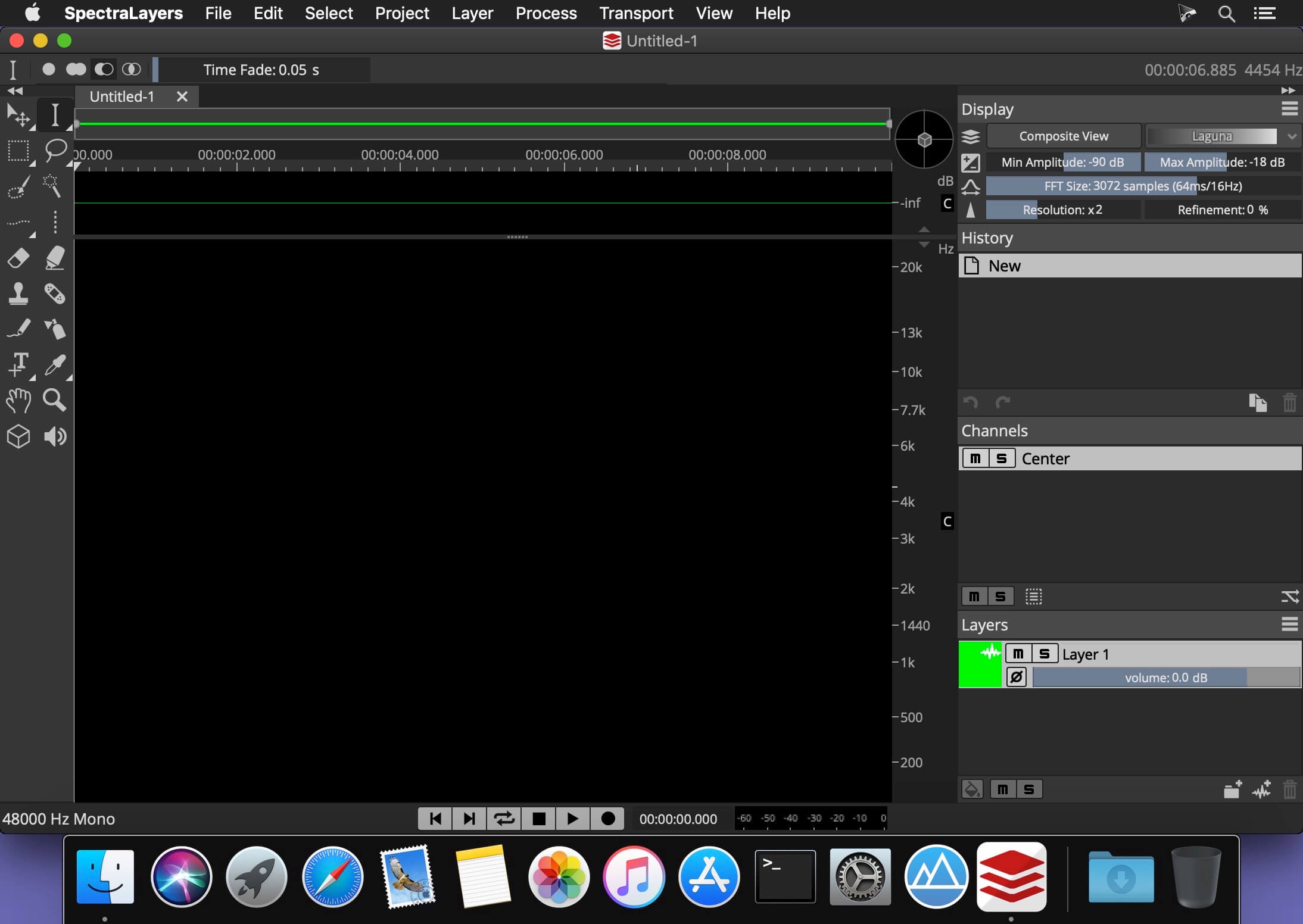Toggle phase invert on Layer 1
The width and height of the screenshot is (1303, 924).
tap(1017, 678)
